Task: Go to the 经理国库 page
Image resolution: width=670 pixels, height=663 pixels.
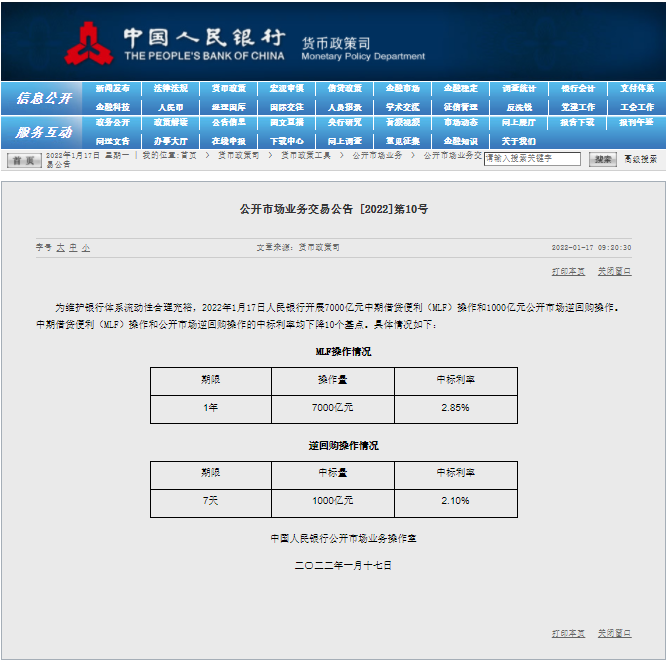Action: pos(229,107)
